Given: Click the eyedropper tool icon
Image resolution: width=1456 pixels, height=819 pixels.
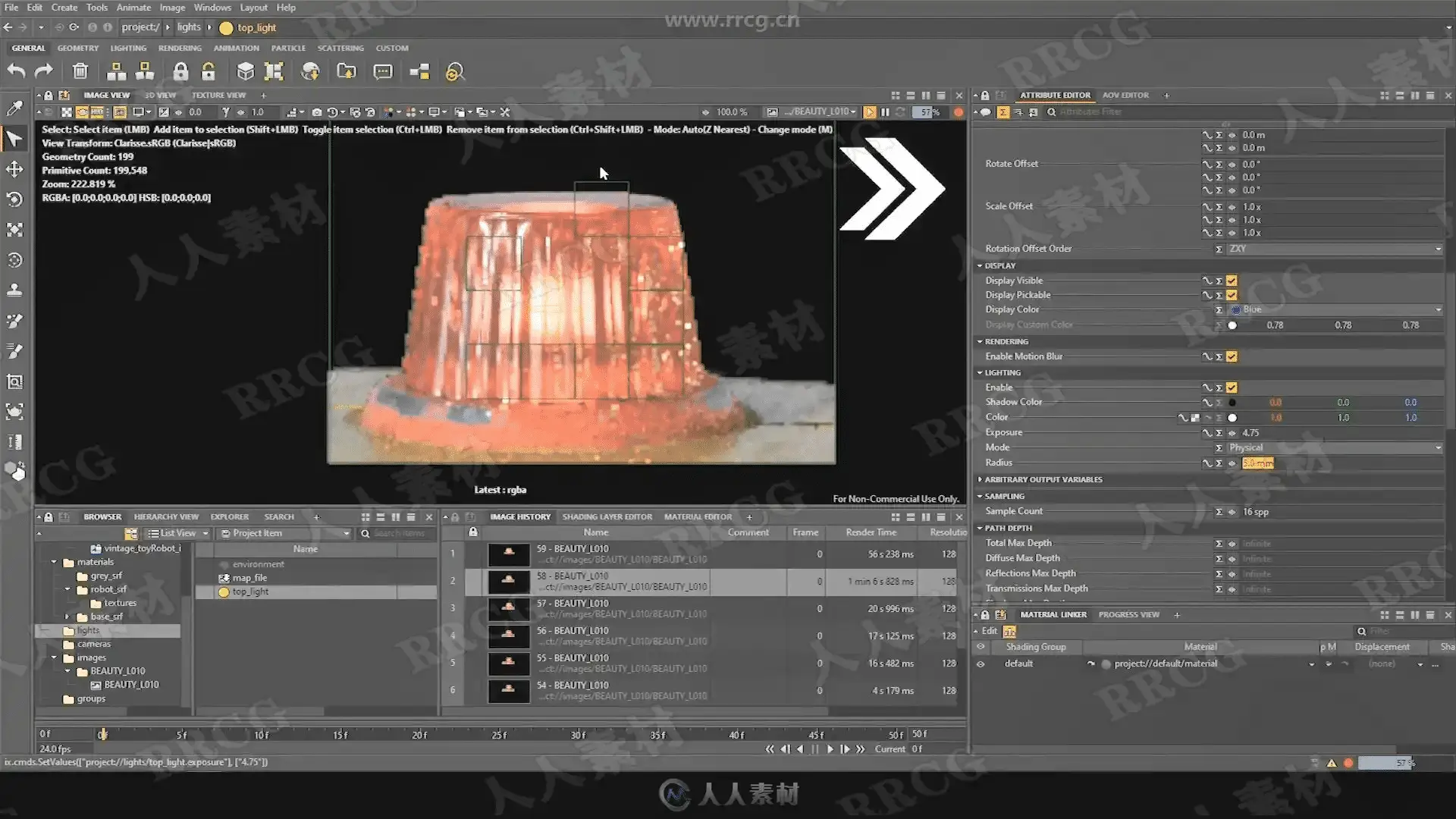Looking at the screenshot, I should click(14, 108).
